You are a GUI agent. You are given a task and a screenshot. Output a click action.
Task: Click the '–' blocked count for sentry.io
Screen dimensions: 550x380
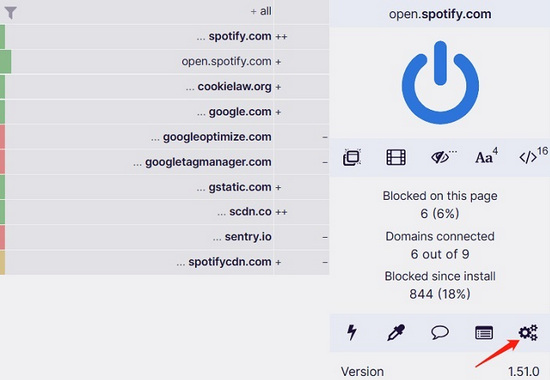tap(325, 238)
